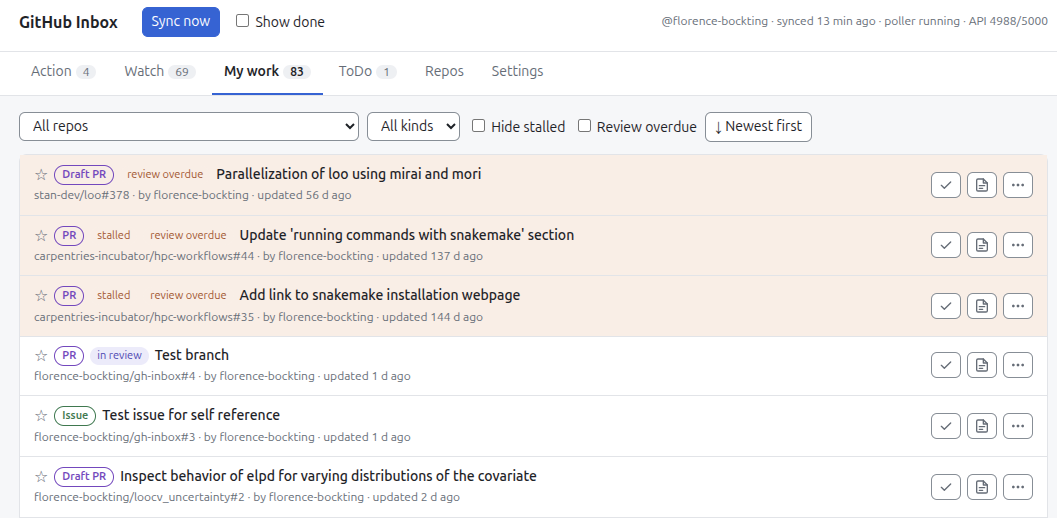
Task: Click 'florence-bockting/loocv_uncertainty#2' metadata text
Action: coord(139,497)
